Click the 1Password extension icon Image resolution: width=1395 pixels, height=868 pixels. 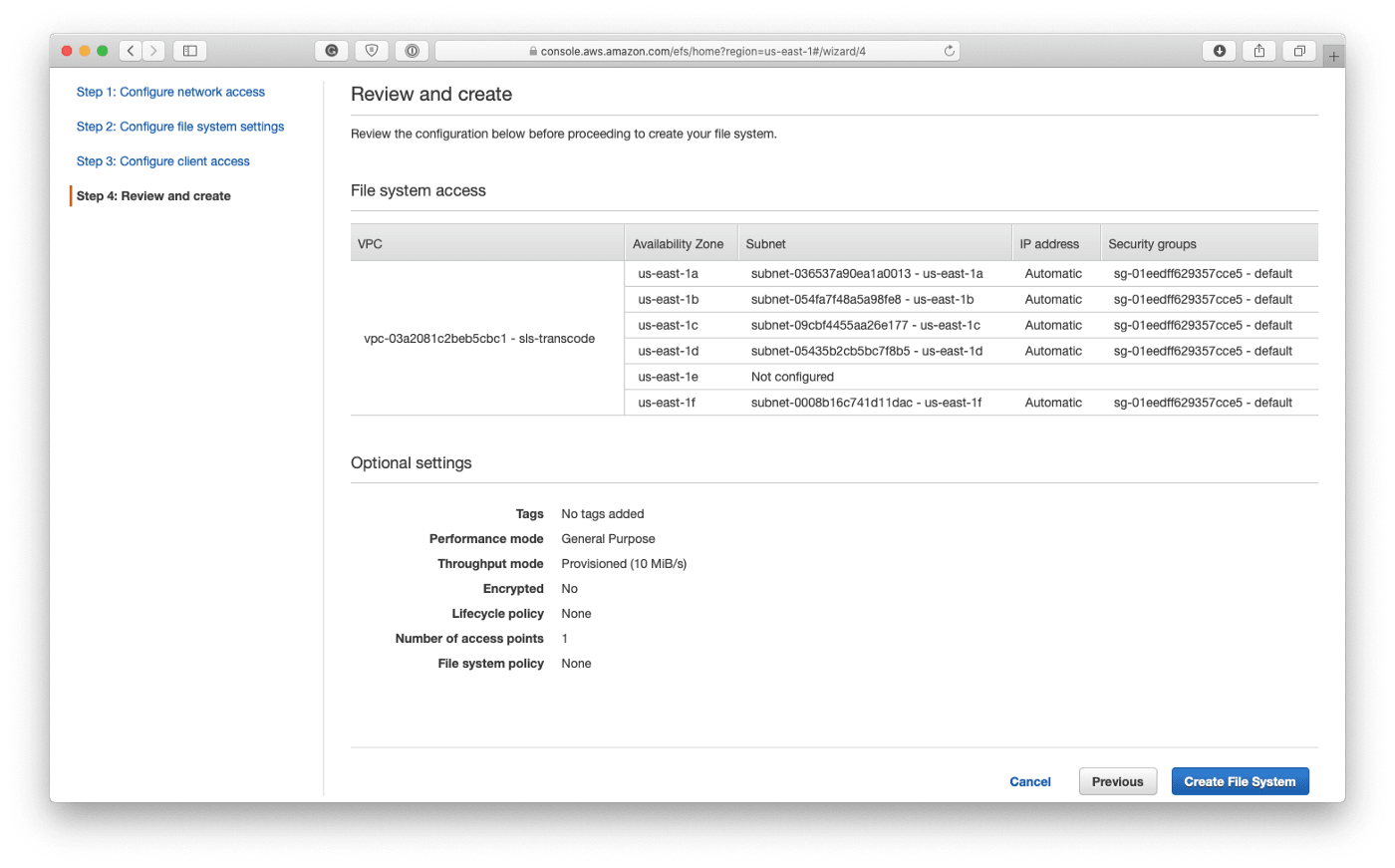click(x=412, y=51)
